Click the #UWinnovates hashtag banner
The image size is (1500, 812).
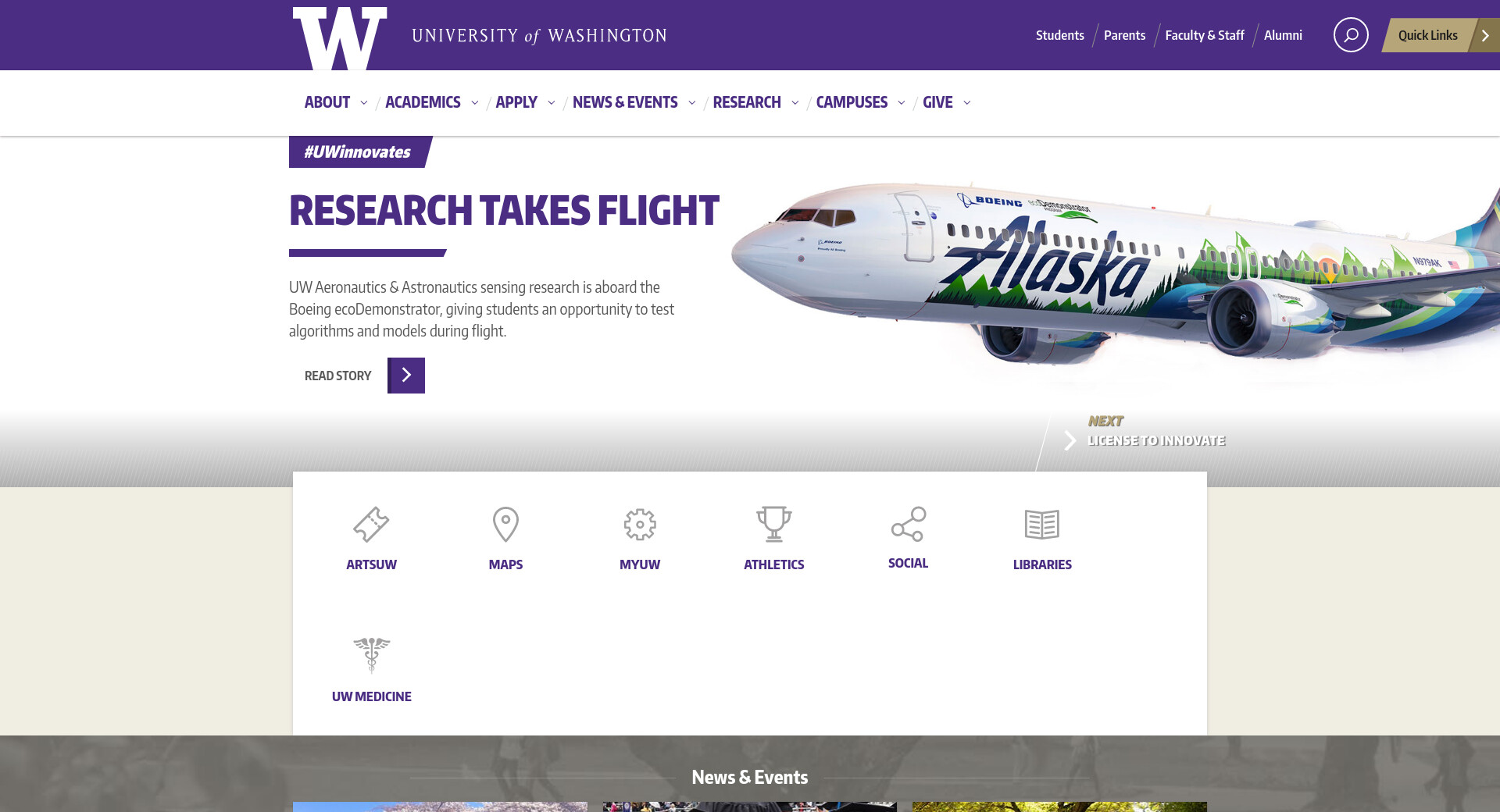click(x=359, y=151)
